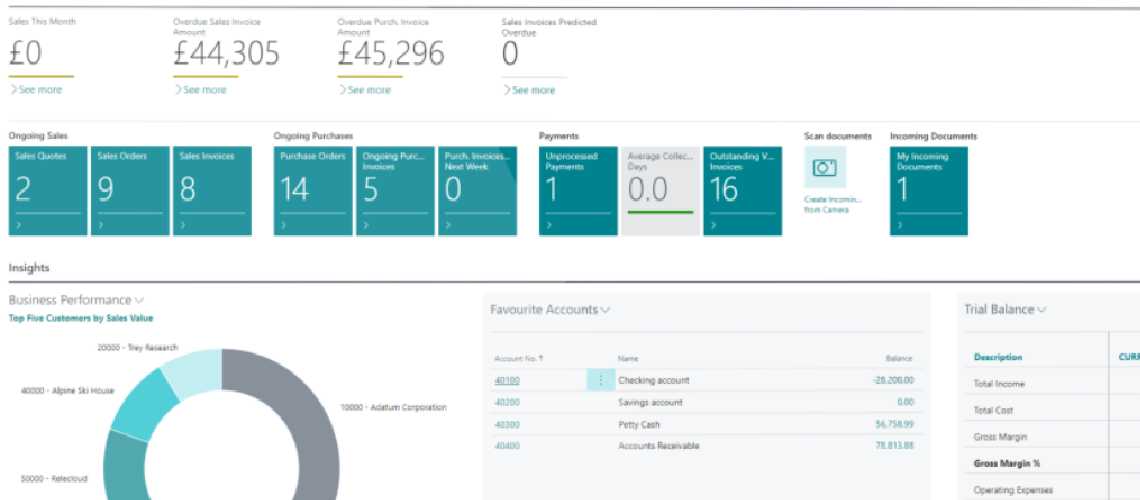Open the Sales Invoices tile showing 8

click(212, 191)
